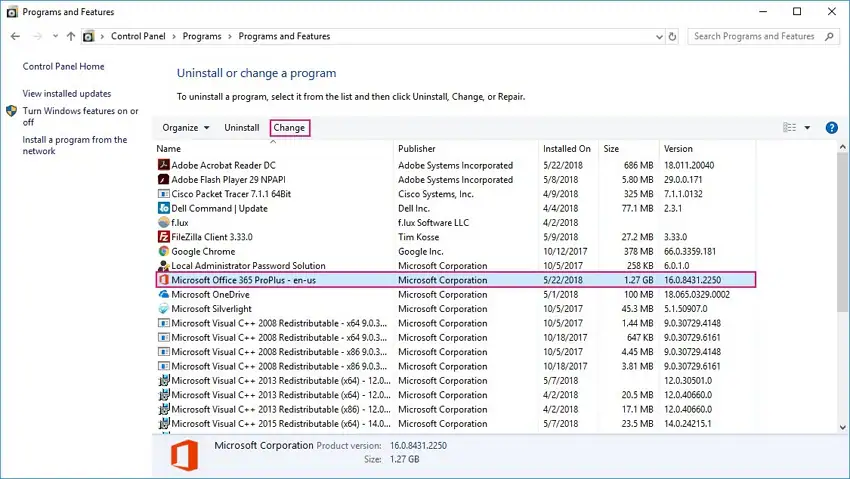This screenshot has height=479, width=850.
Task: Open help via the blue question mark
Action: [x=831, y=127]
